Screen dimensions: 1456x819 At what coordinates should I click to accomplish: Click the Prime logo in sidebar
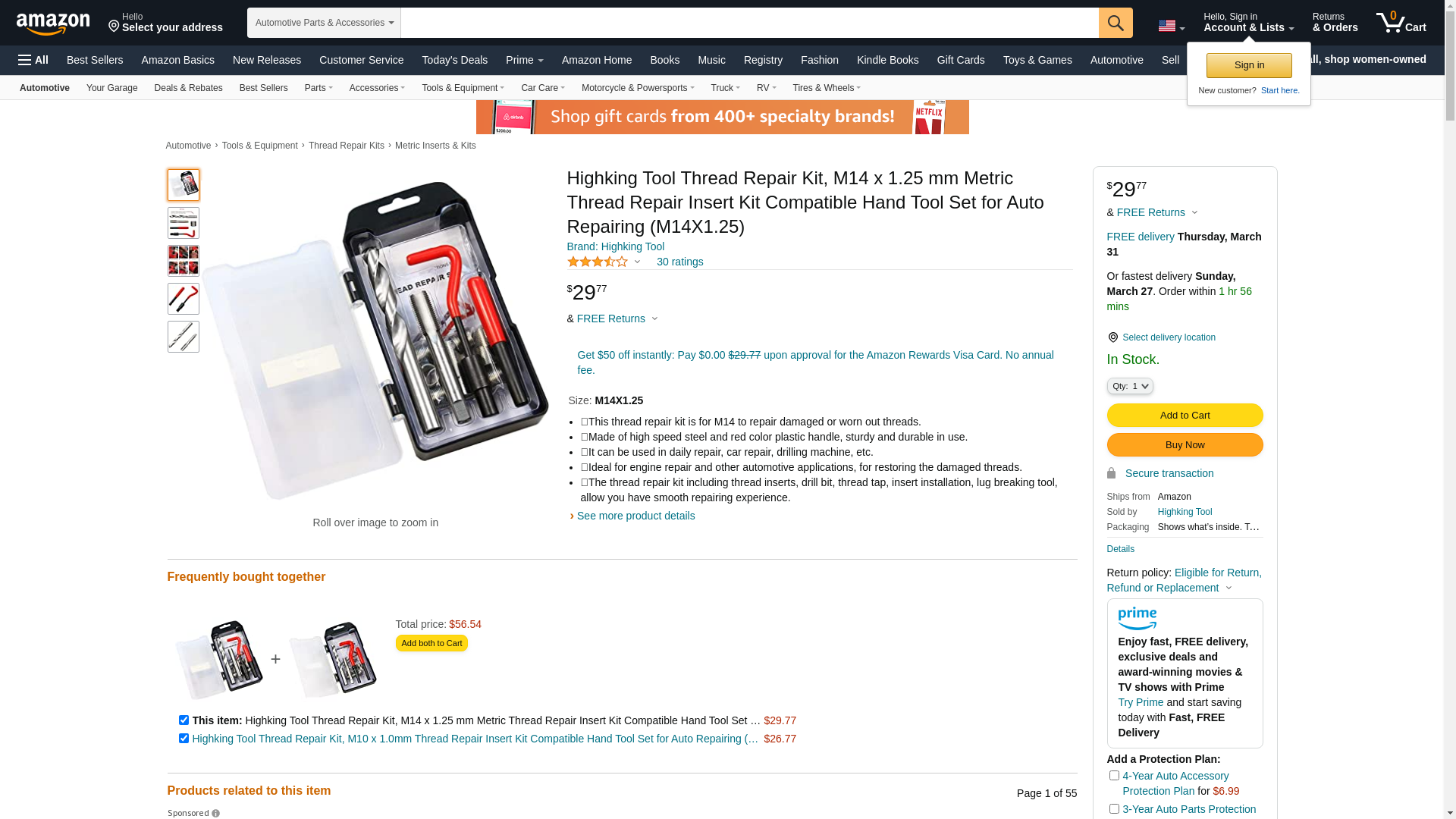[1137, 619]
